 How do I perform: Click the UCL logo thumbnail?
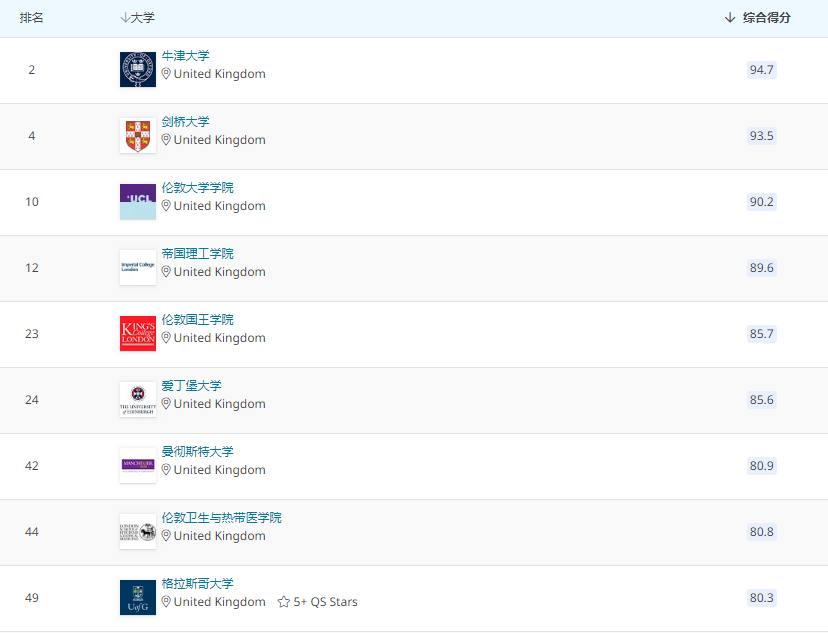(137, 201)
